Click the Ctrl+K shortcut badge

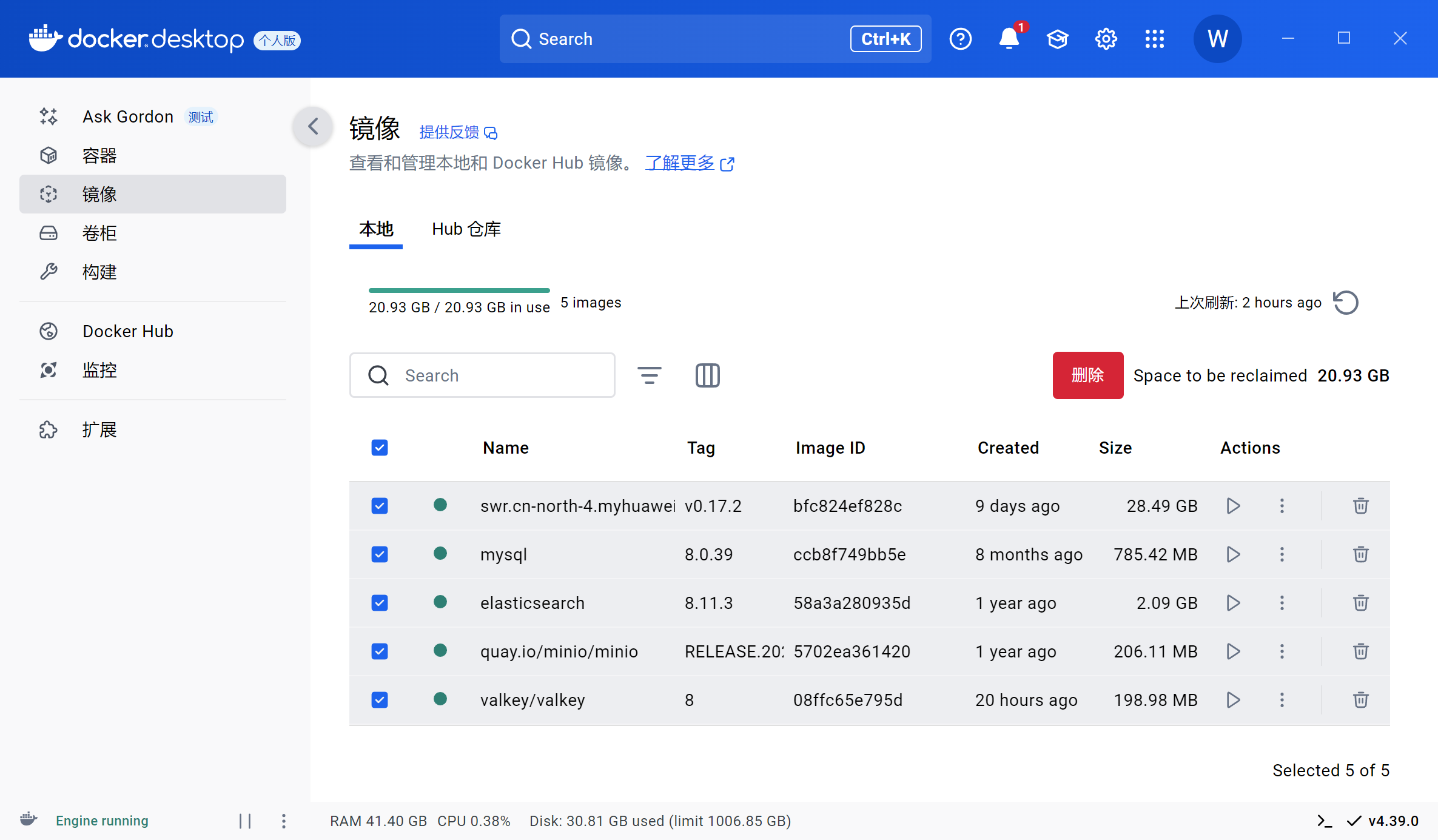point(885,39)
